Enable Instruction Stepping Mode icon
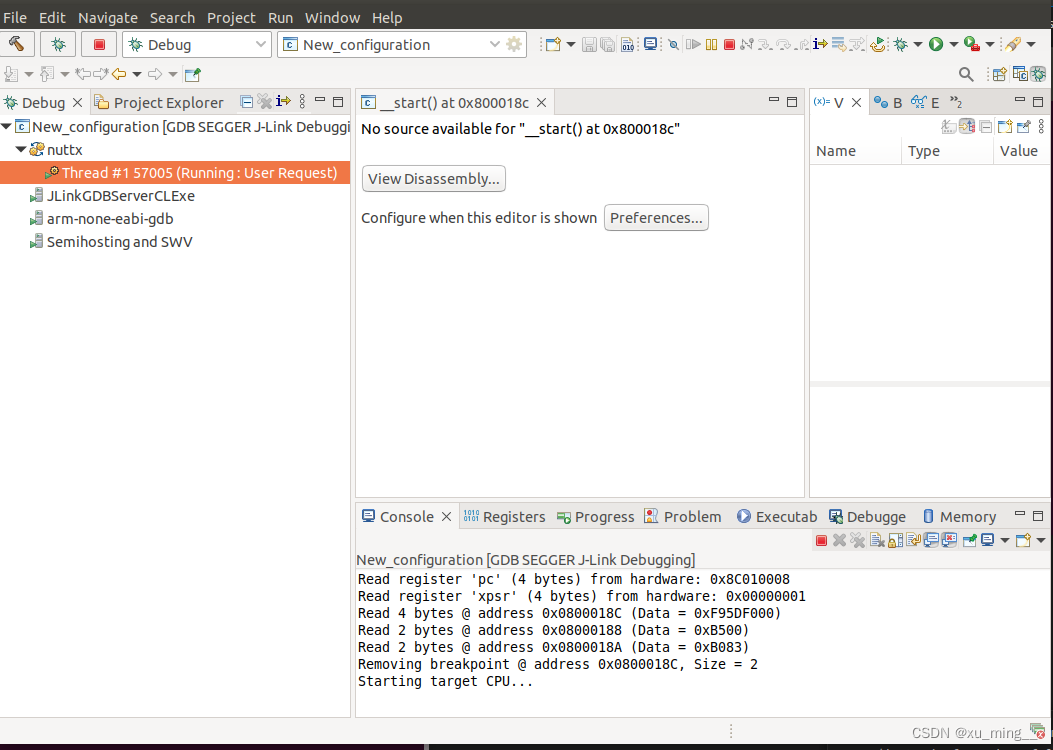 (820, 44)
